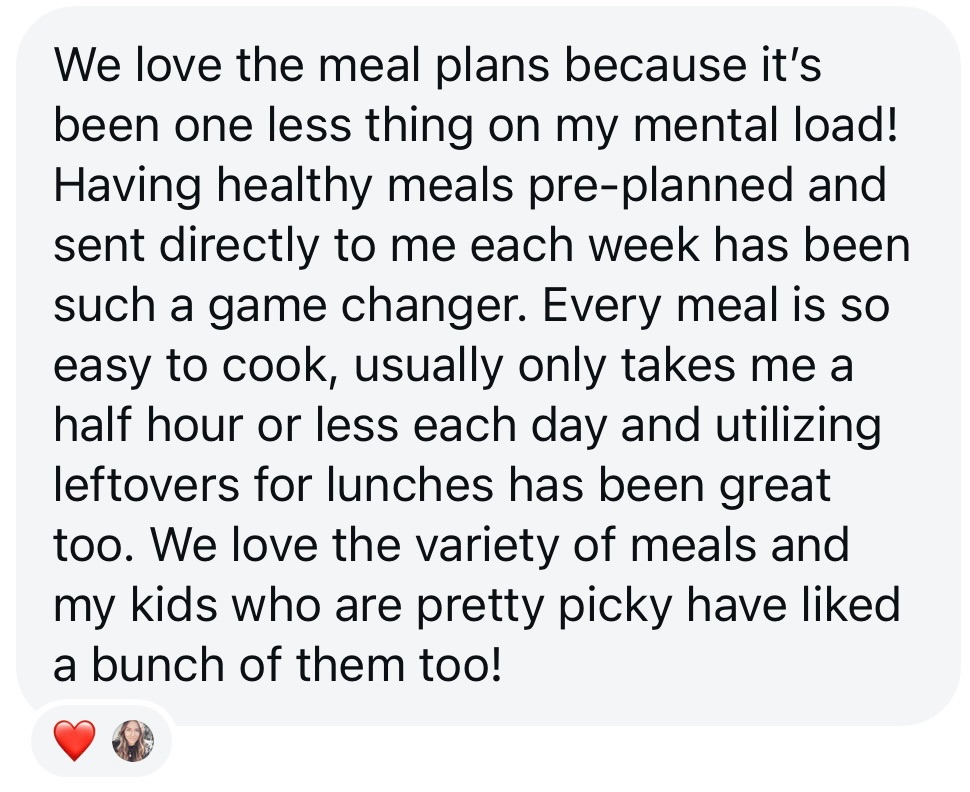Click the word "kids" in the message

[174, 605]
